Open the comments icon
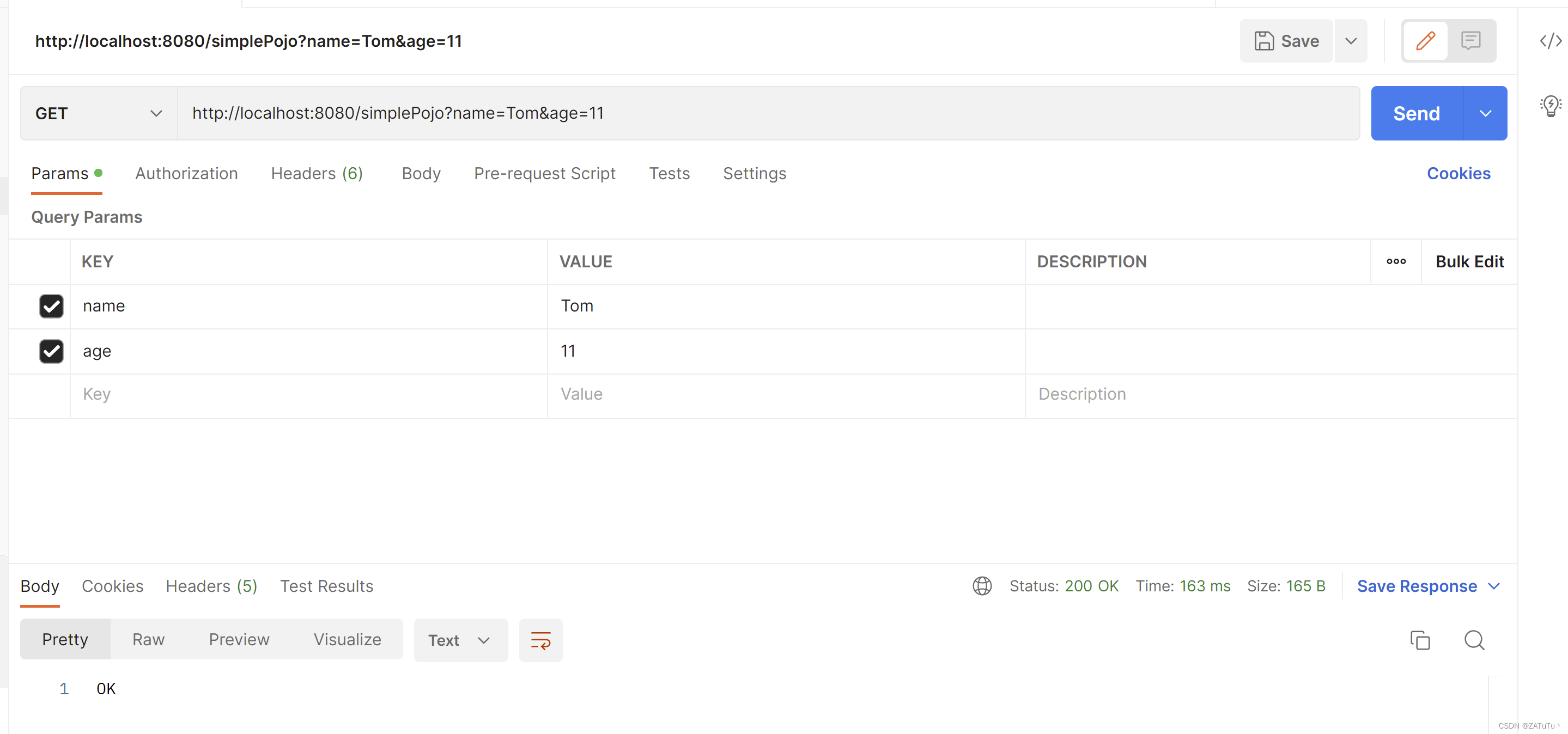The height and width of the screenshot is (734, 1568). pyautogui.click(x=1470, y=41)
